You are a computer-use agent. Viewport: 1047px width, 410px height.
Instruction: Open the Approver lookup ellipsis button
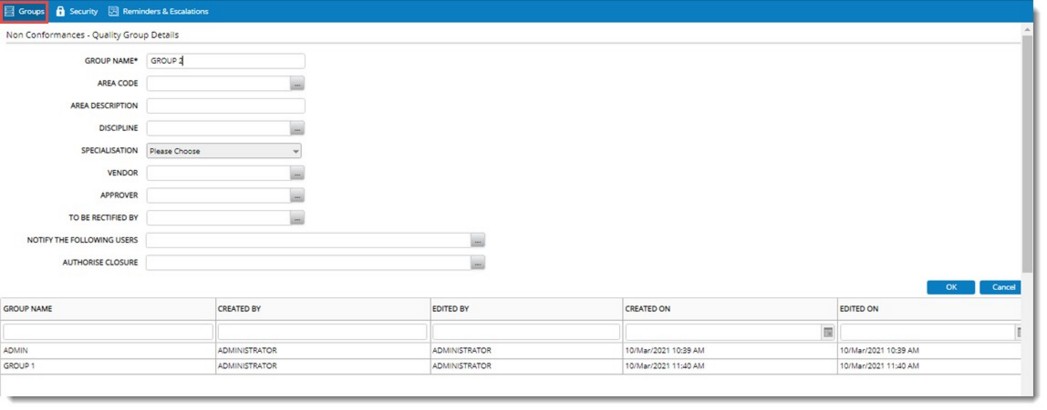(297, 196)
